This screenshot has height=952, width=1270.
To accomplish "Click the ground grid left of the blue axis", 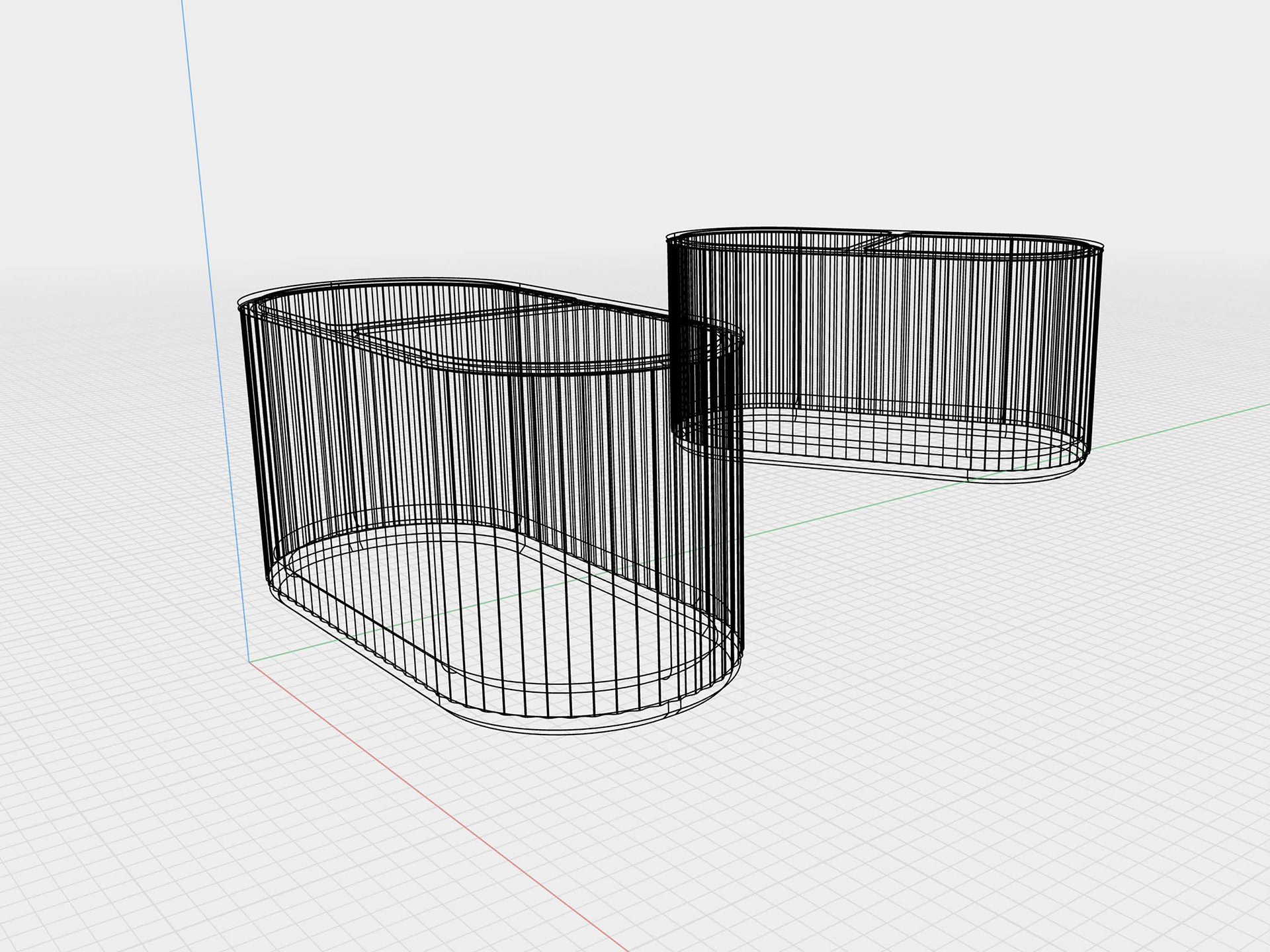I will point(99,595).
